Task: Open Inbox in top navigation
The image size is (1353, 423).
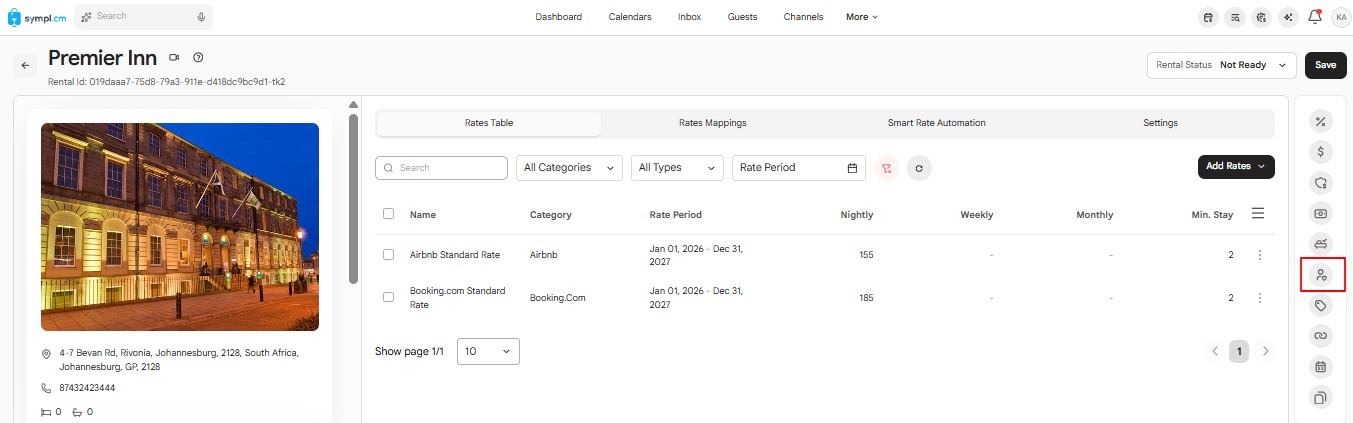Action: point(690,17)
